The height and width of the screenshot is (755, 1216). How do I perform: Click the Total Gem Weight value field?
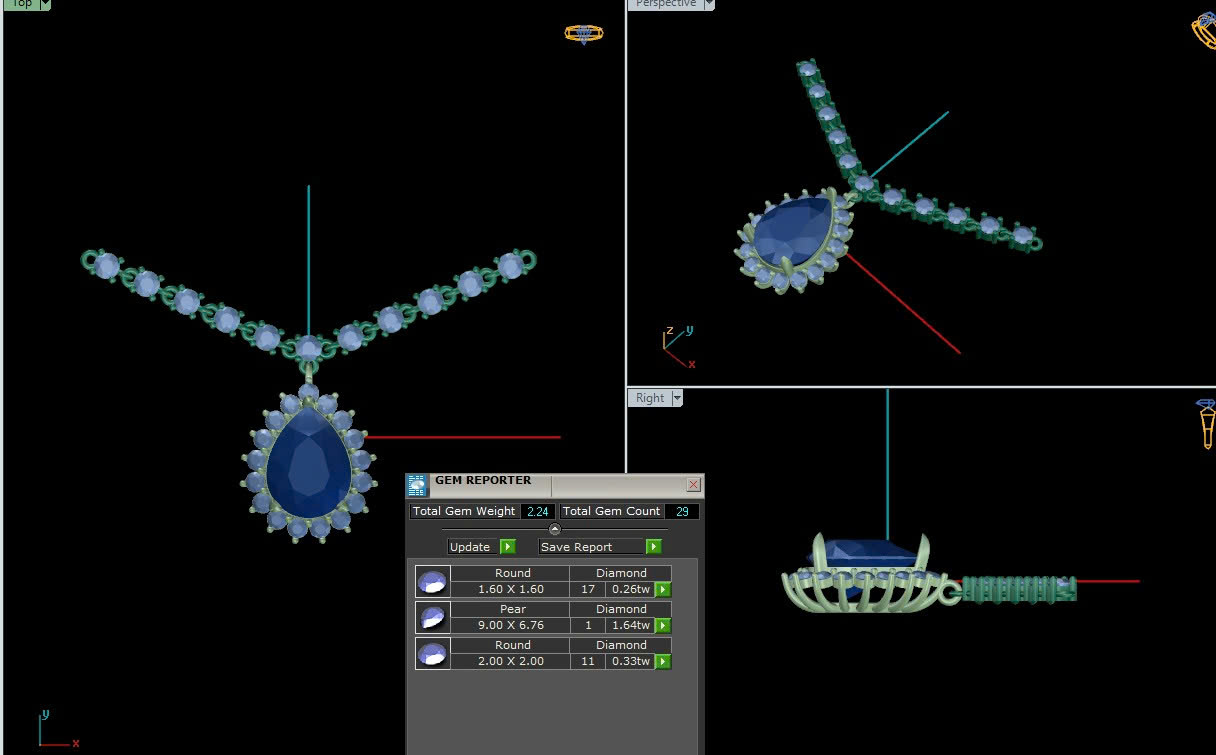[537, 511]
